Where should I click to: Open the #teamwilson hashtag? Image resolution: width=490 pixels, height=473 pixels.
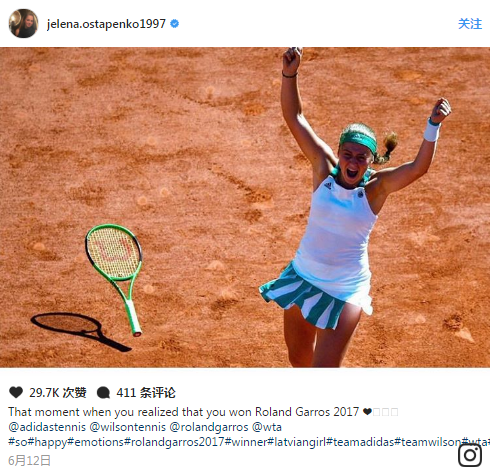[x=428, y=442]
